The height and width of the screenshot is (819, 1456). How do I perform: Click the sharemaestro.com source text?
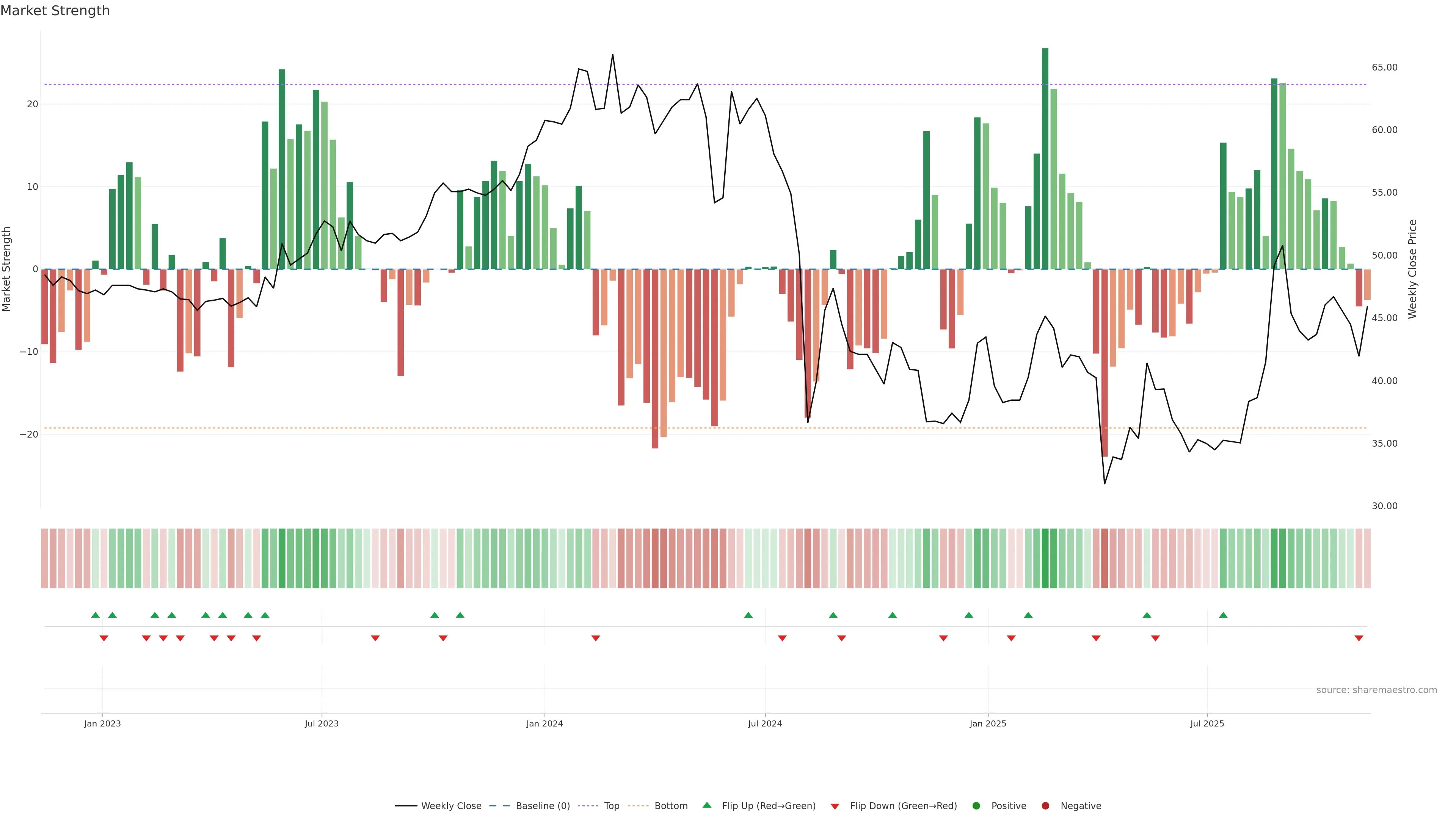1376,690
